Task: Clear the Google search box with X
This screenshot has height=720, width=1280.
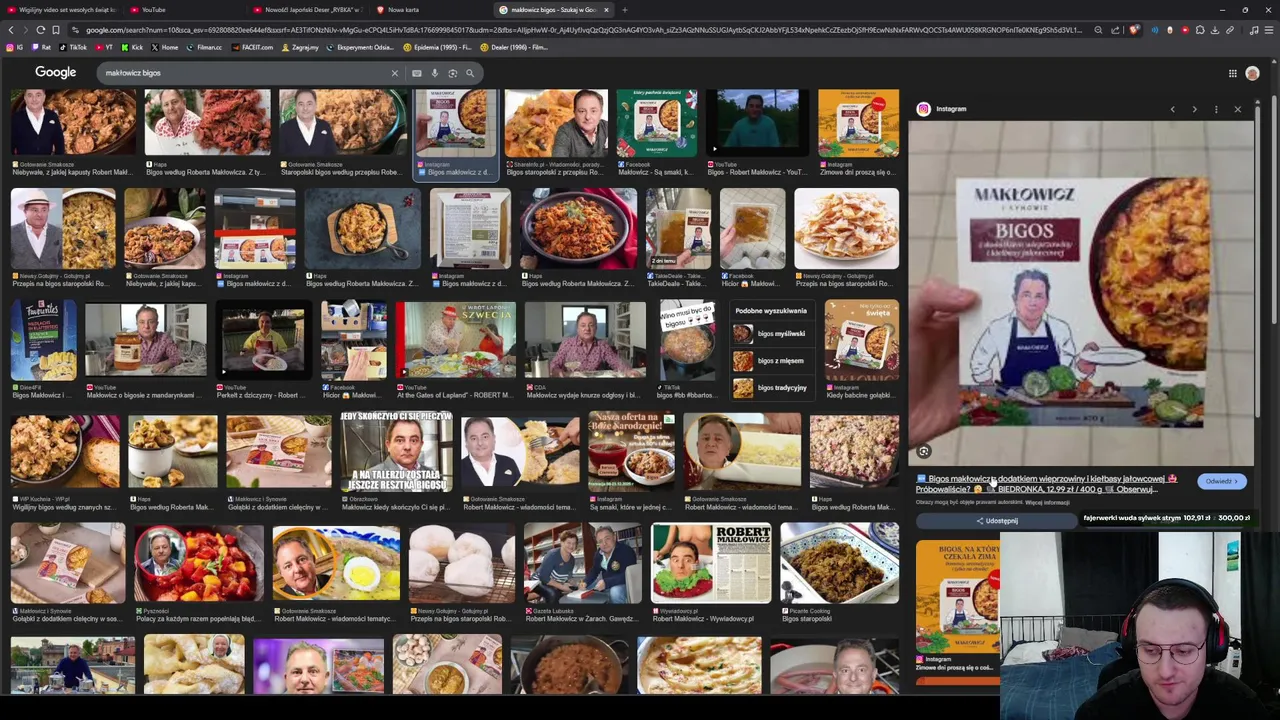Action: 394,73
